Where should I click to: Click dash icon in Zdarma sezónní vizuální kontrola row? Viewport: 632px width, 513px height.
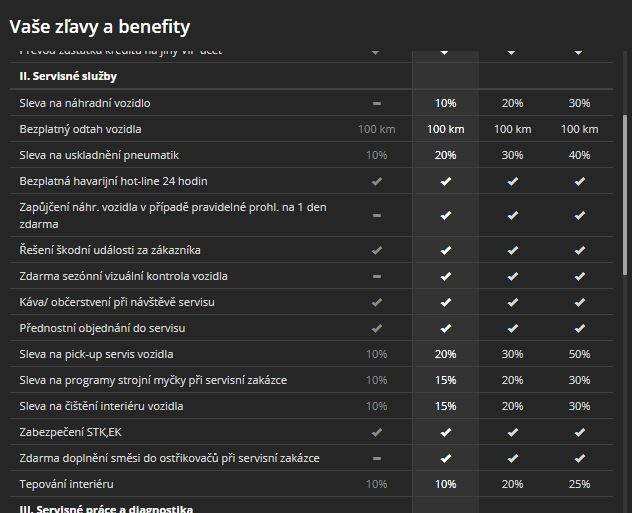(376, 276)
